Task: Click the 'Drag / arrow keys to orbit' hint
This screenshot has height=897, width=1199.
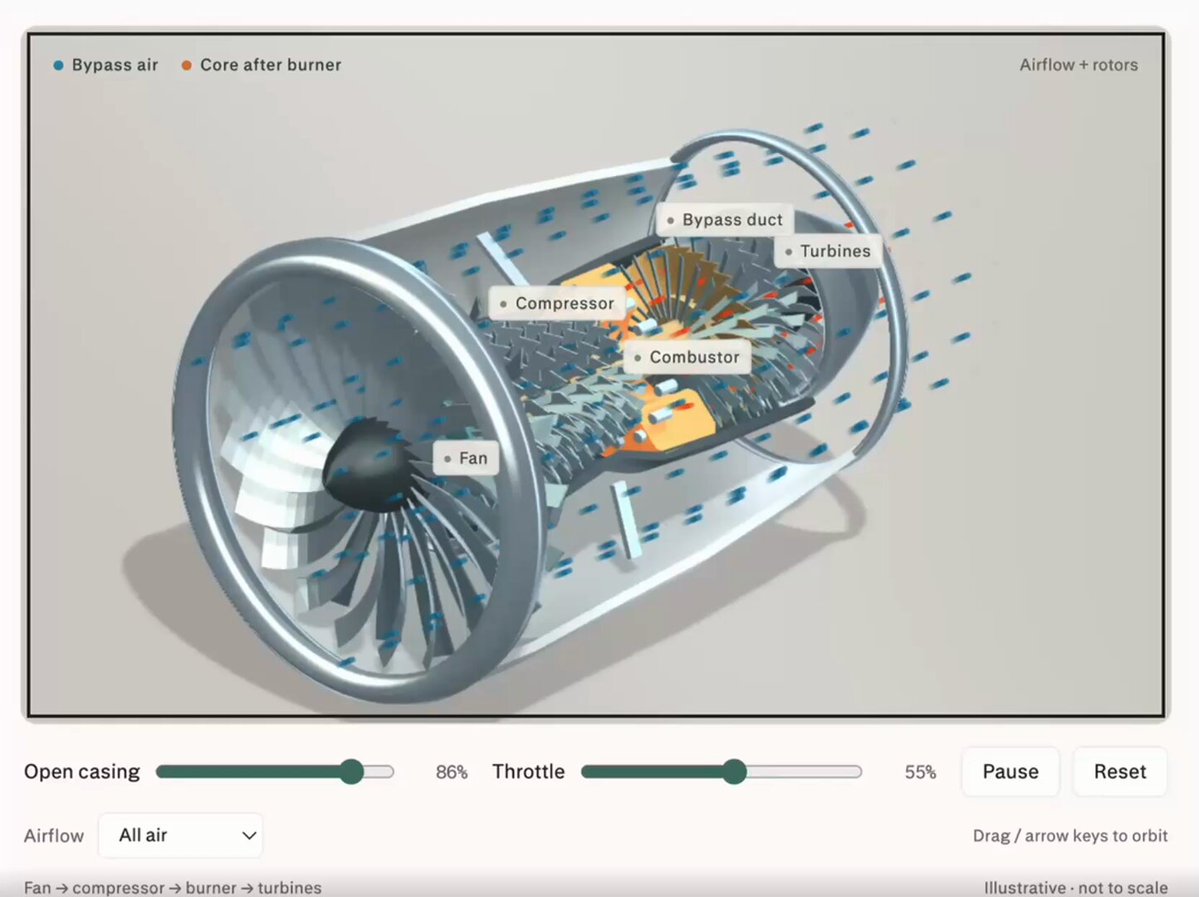Action: pyautogui.click(x=1070, y=836)
